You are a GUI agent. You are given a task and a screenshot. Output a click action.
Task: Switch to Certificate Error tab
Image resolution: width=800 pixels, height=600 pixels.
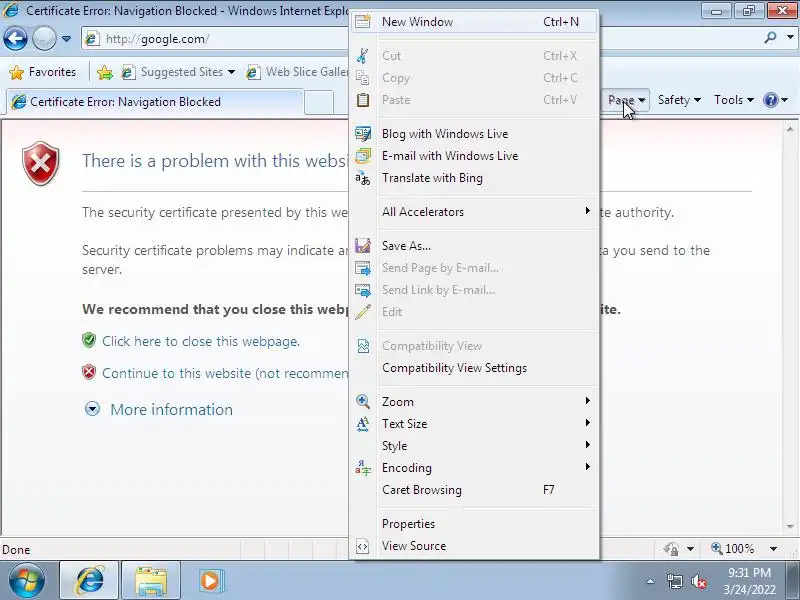(x=155, y=102)
